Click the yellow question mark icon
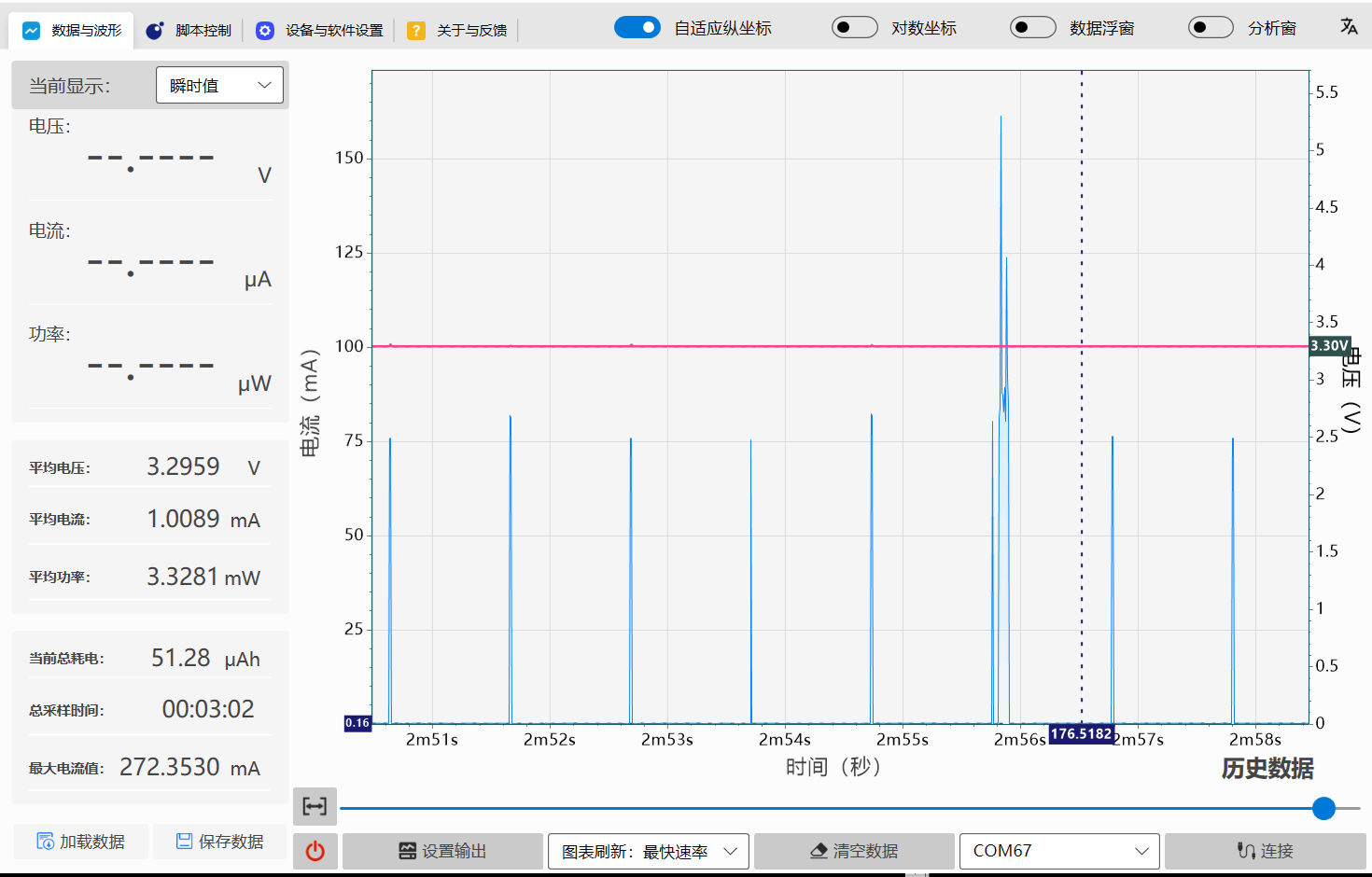 point(416,31)
